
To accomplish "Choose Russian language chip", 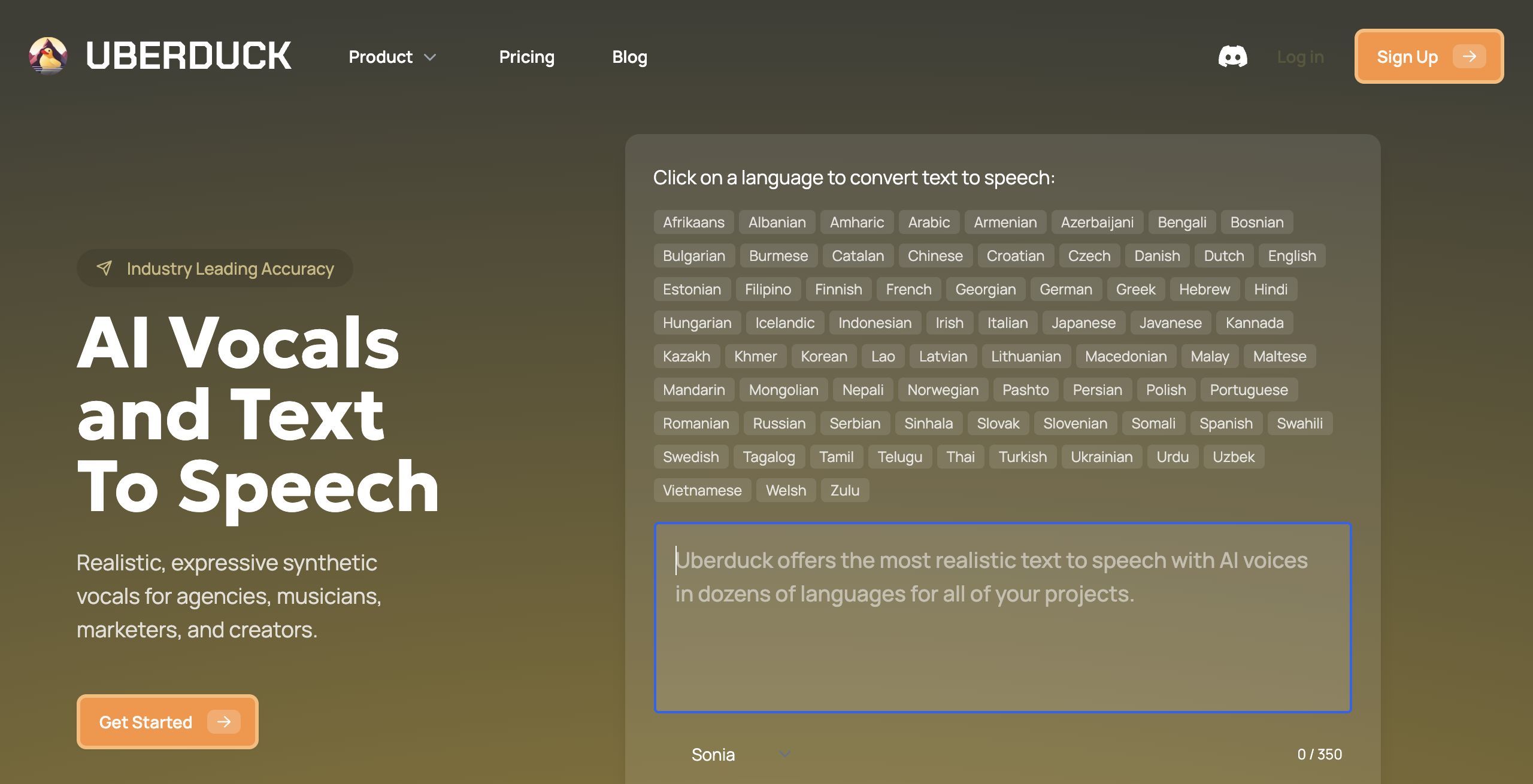I will pyautogui.click(x=779, y=423).
